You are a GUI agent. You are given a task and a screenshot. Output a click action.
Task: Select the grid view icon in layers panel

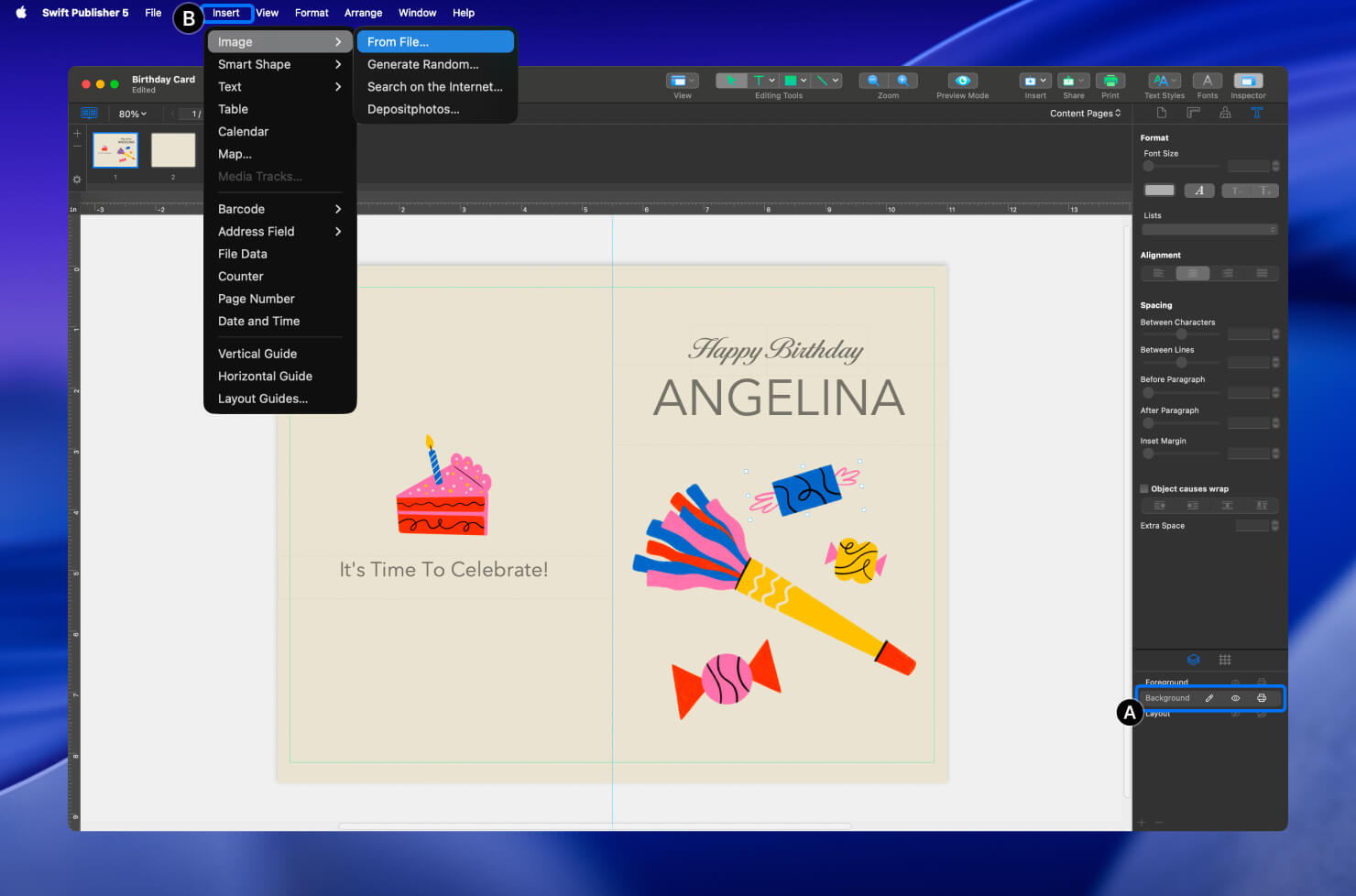click(x=1225, y=660)
